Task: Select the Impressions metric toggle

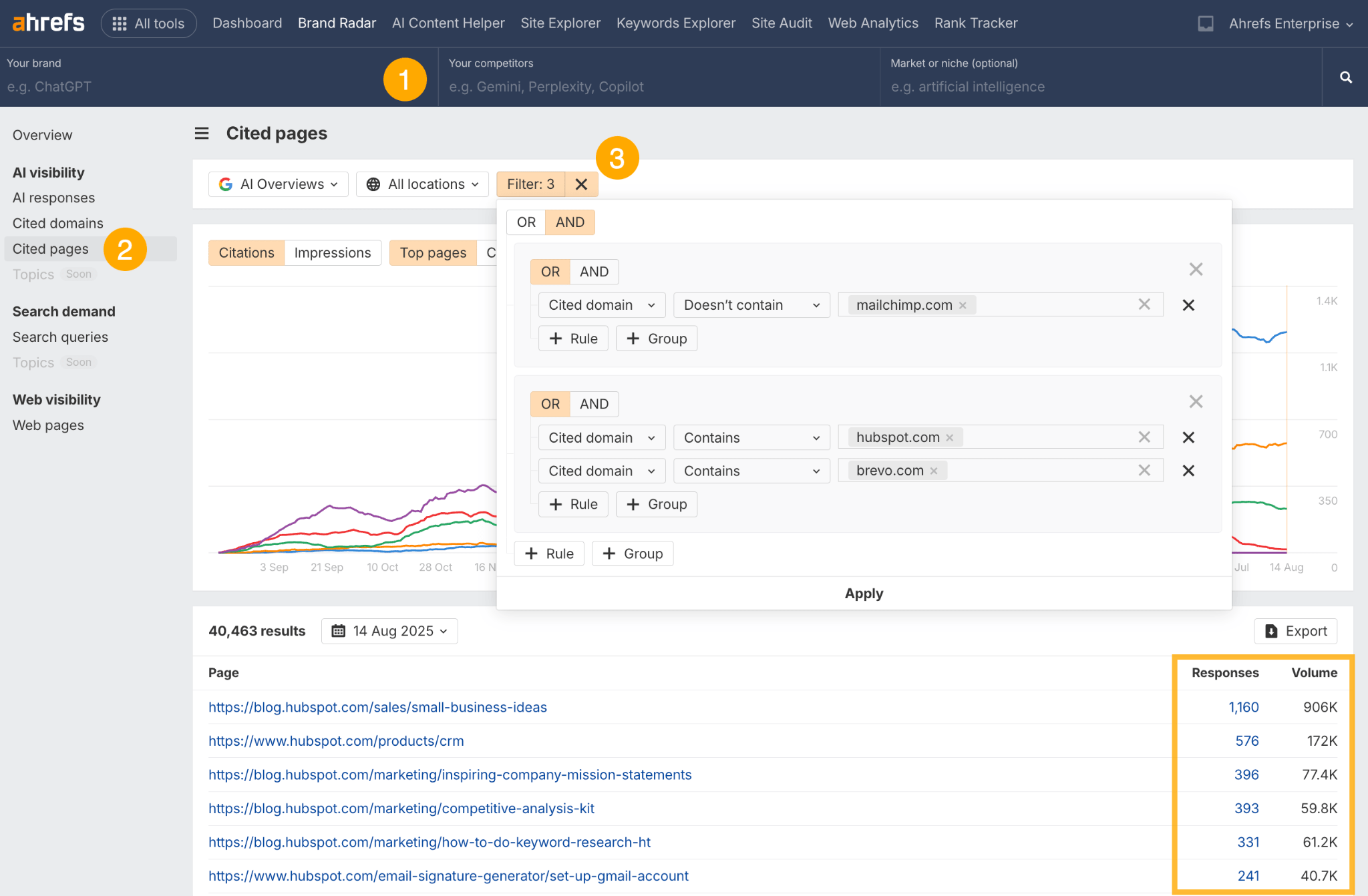Action: pyautogui.click(x=332, y=252)
